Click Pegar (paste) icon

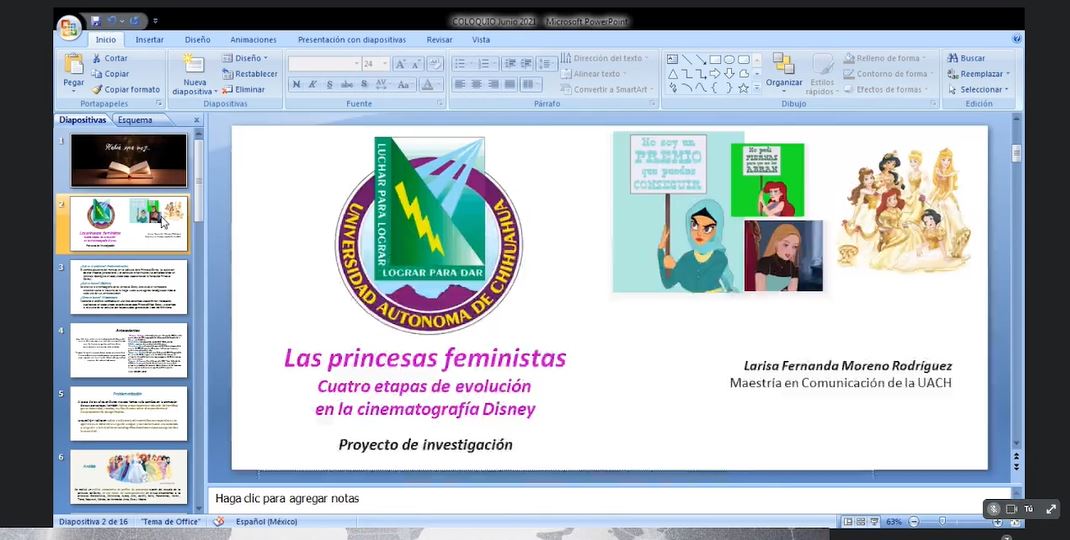click(x=74, y=64)
